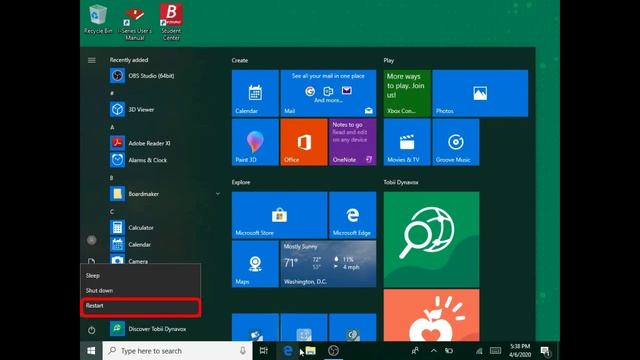Image resolution: width=640 pixels, height=360 pixels.
Task: Switch to OBS Studio on the taskbar
Action: [333, 351]
